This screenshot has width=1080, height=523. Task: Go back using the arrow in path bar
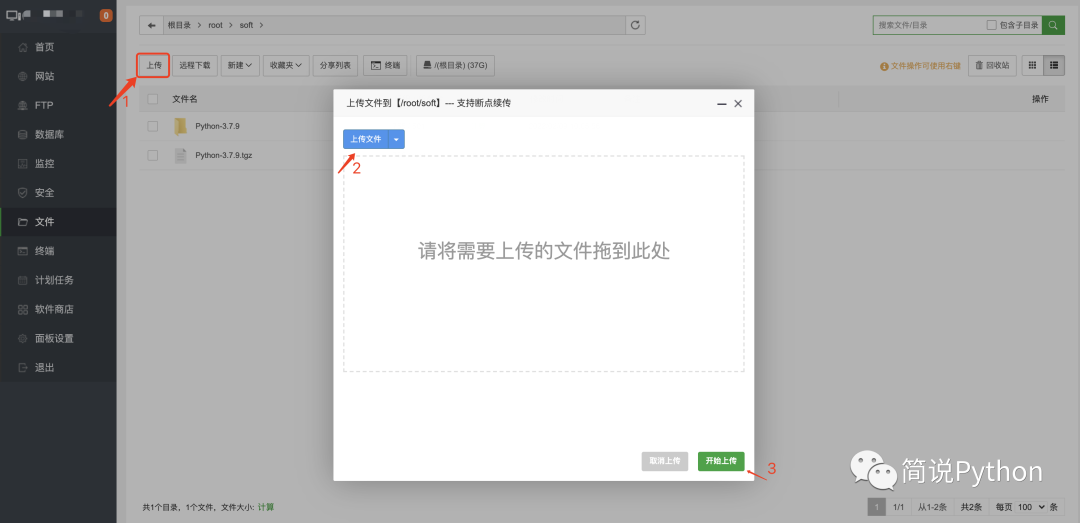click(151, 25)
